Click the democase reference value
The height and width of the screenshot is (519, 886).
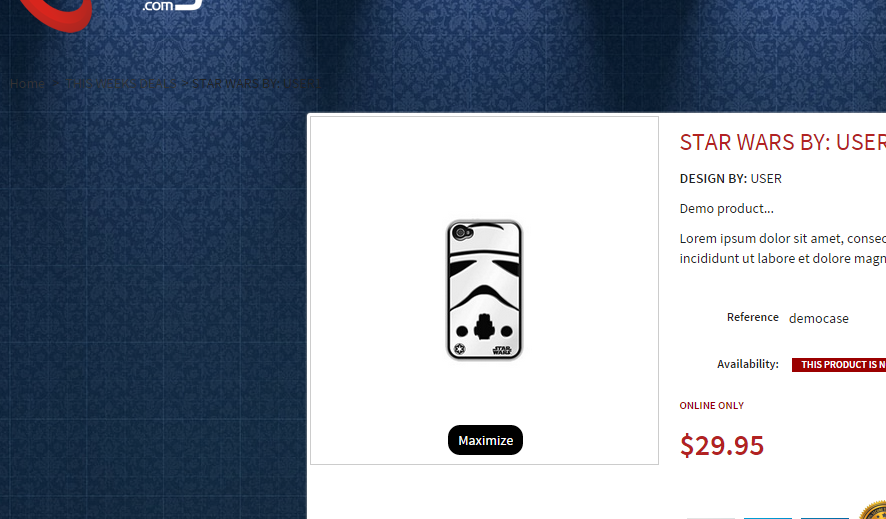pos(819,319)
